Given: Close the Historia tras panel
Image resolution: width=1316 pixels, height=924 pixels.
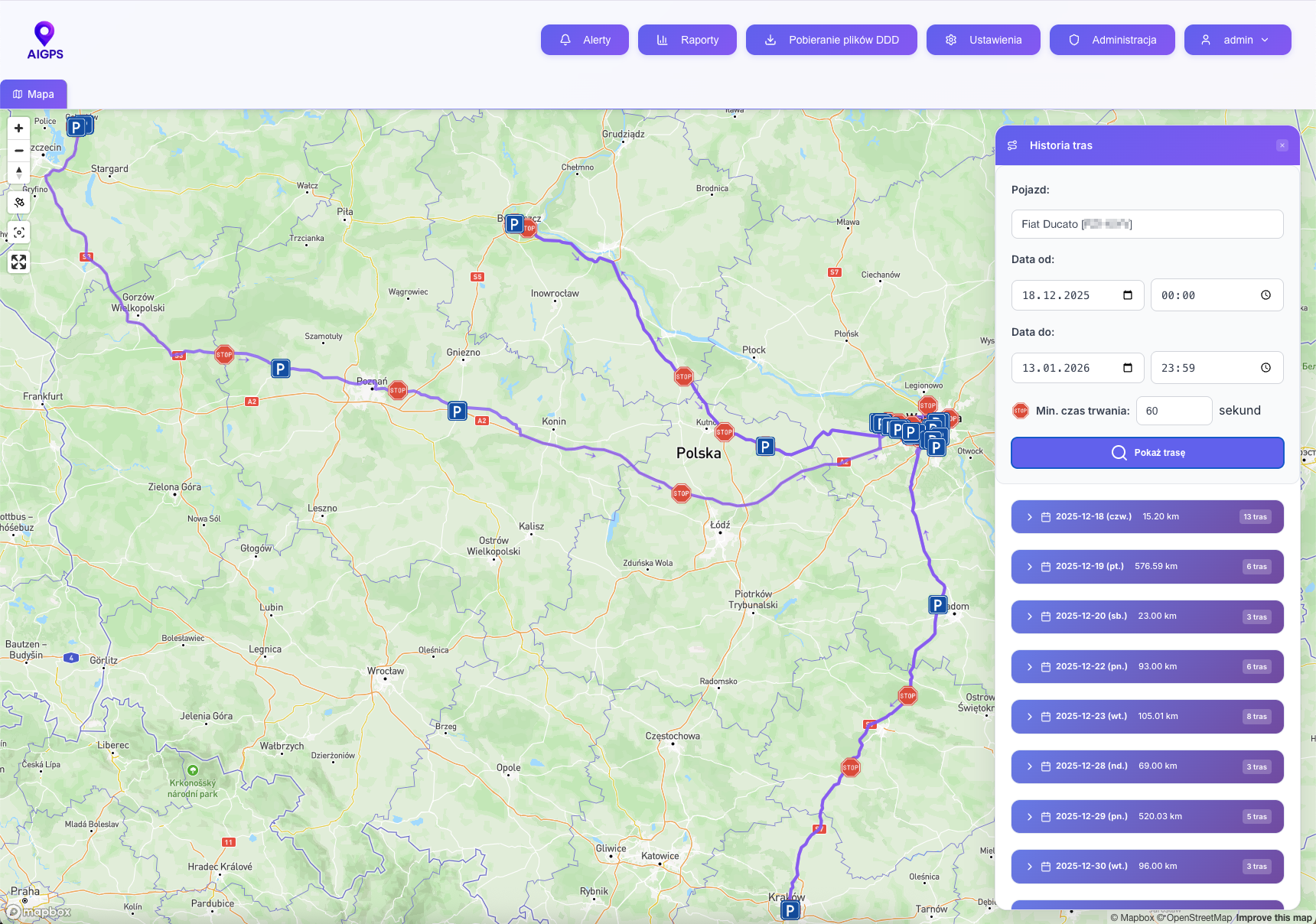Looking at the screenshot, I should pos(1282,145).
